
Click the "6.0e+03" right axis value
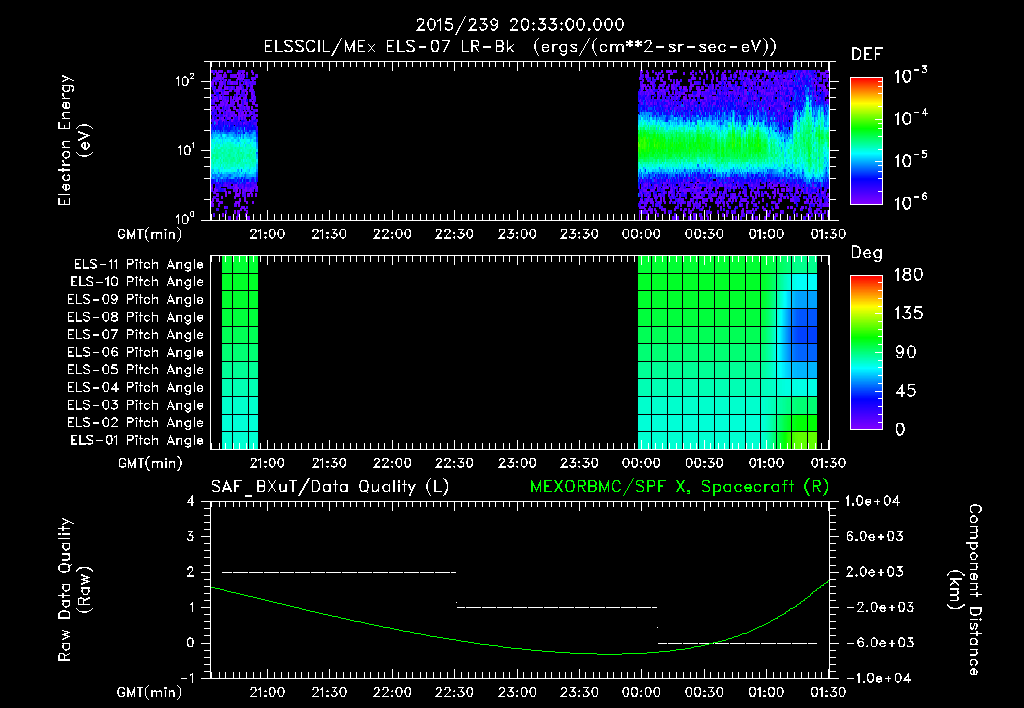(x=875, y=537)
